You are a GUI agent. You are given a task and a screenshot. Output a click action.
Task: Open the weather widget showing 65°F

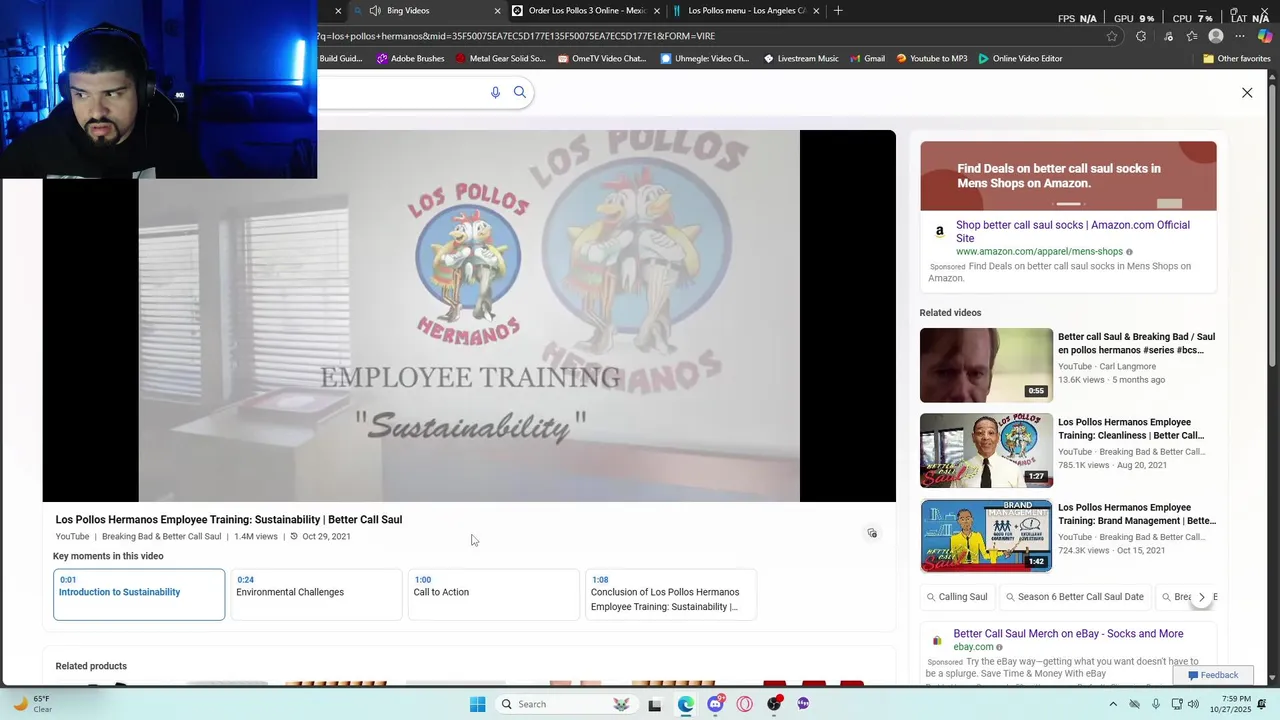tap(32, 704)
